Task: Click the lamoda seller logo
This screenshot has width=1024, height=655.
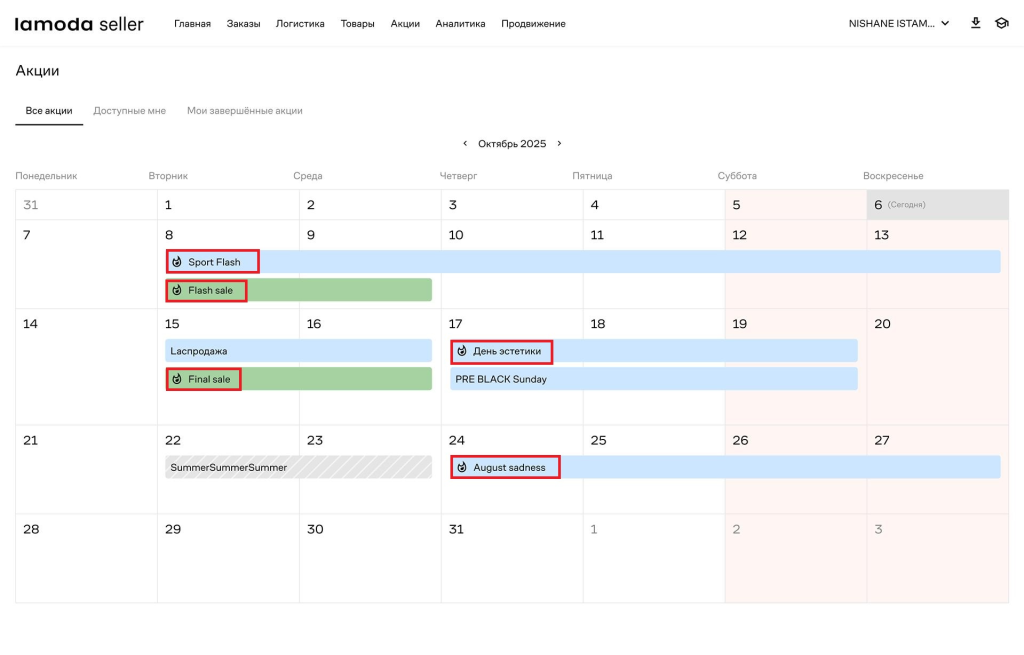Action: [79, 24]
